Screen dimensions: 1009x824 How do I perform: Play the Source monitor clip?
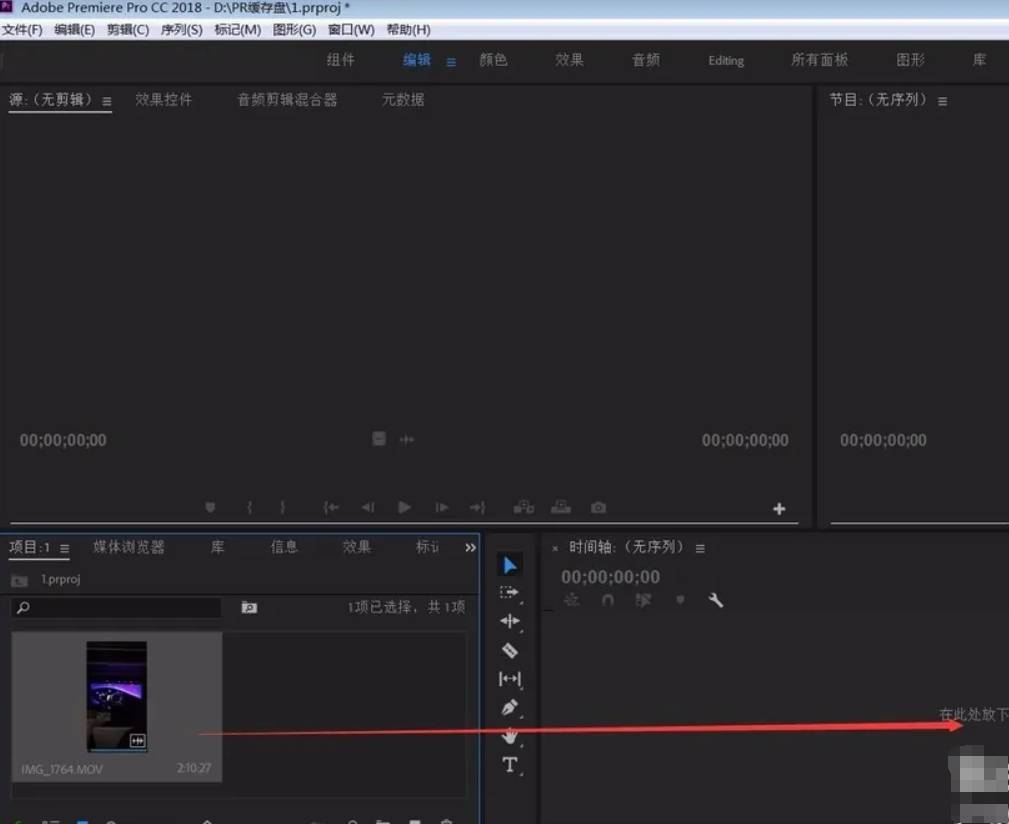(x=404, y=508)
